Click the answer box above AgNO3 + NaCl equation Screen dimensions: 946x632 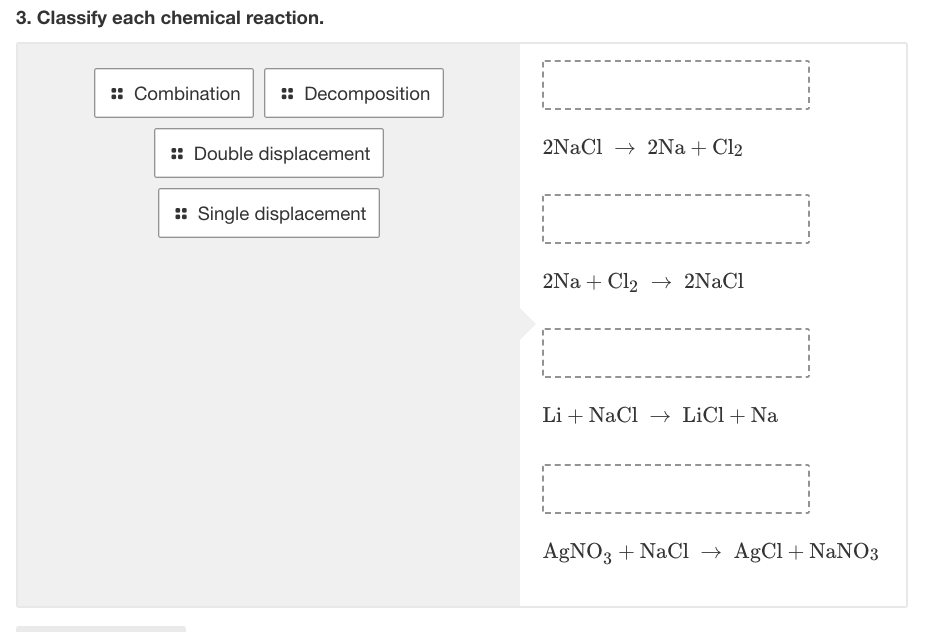coord(675,488)
